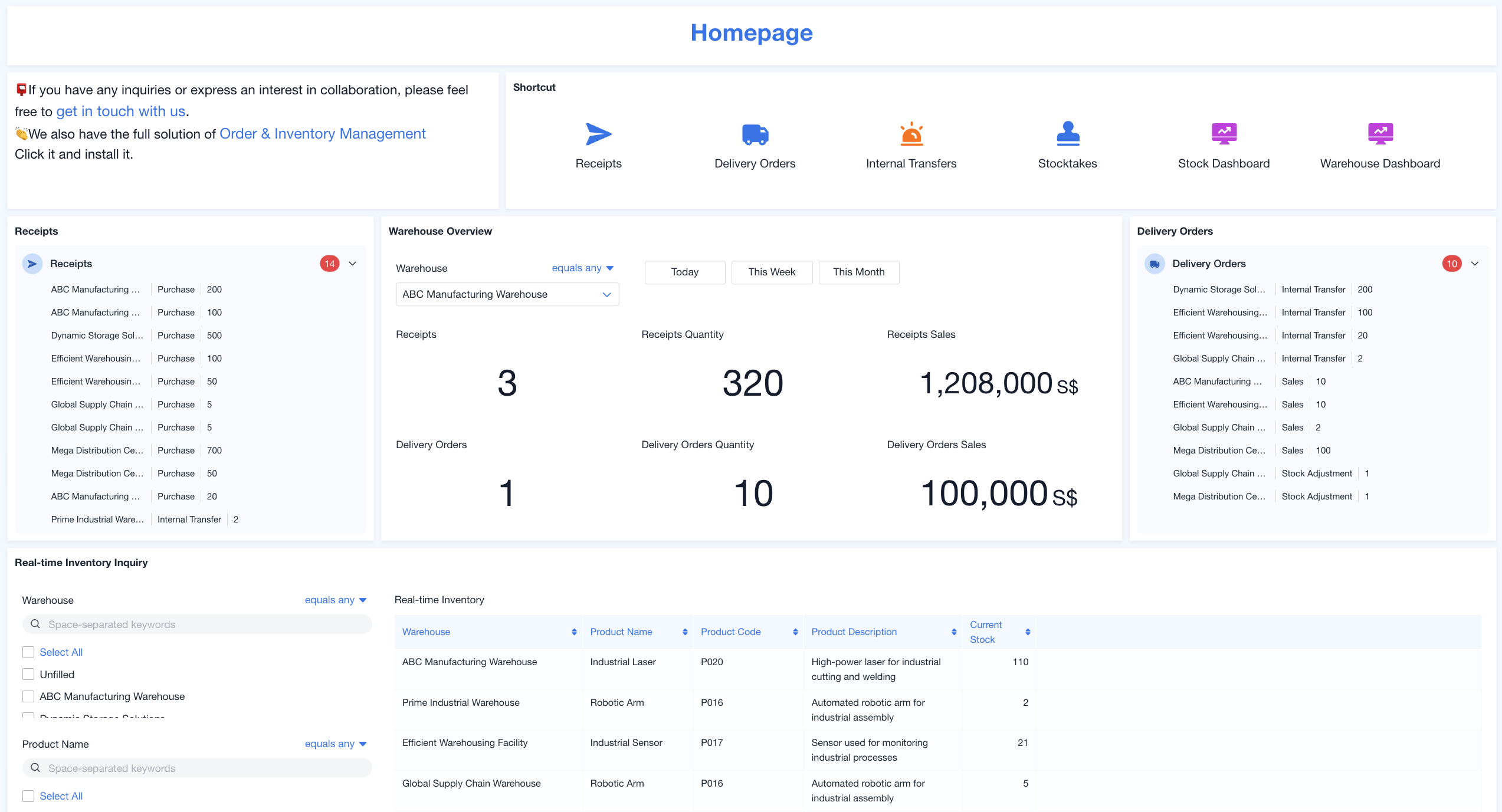The image size is (1502, 812).
Task: Open the Receipts paper-plane shortcut icon
Action: point(598,134)
